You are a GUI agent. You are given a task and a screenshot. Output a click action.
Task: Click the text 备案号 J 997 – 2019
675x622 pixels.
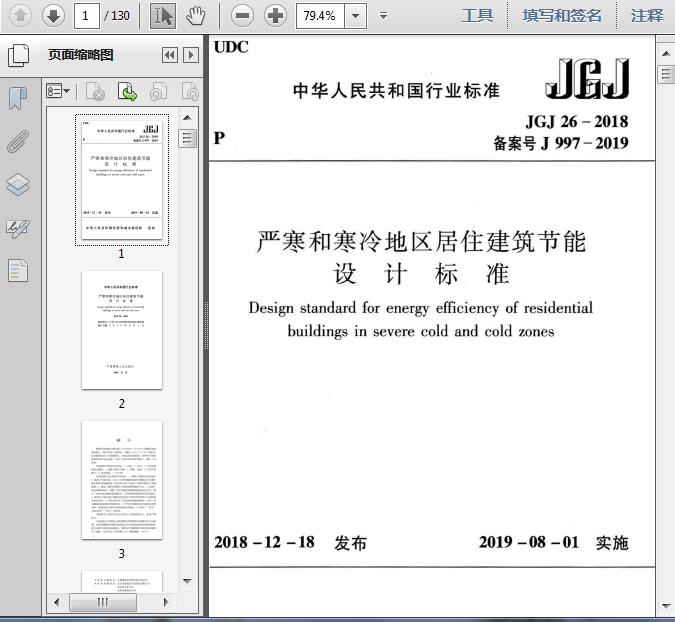(x=561, y=143)
